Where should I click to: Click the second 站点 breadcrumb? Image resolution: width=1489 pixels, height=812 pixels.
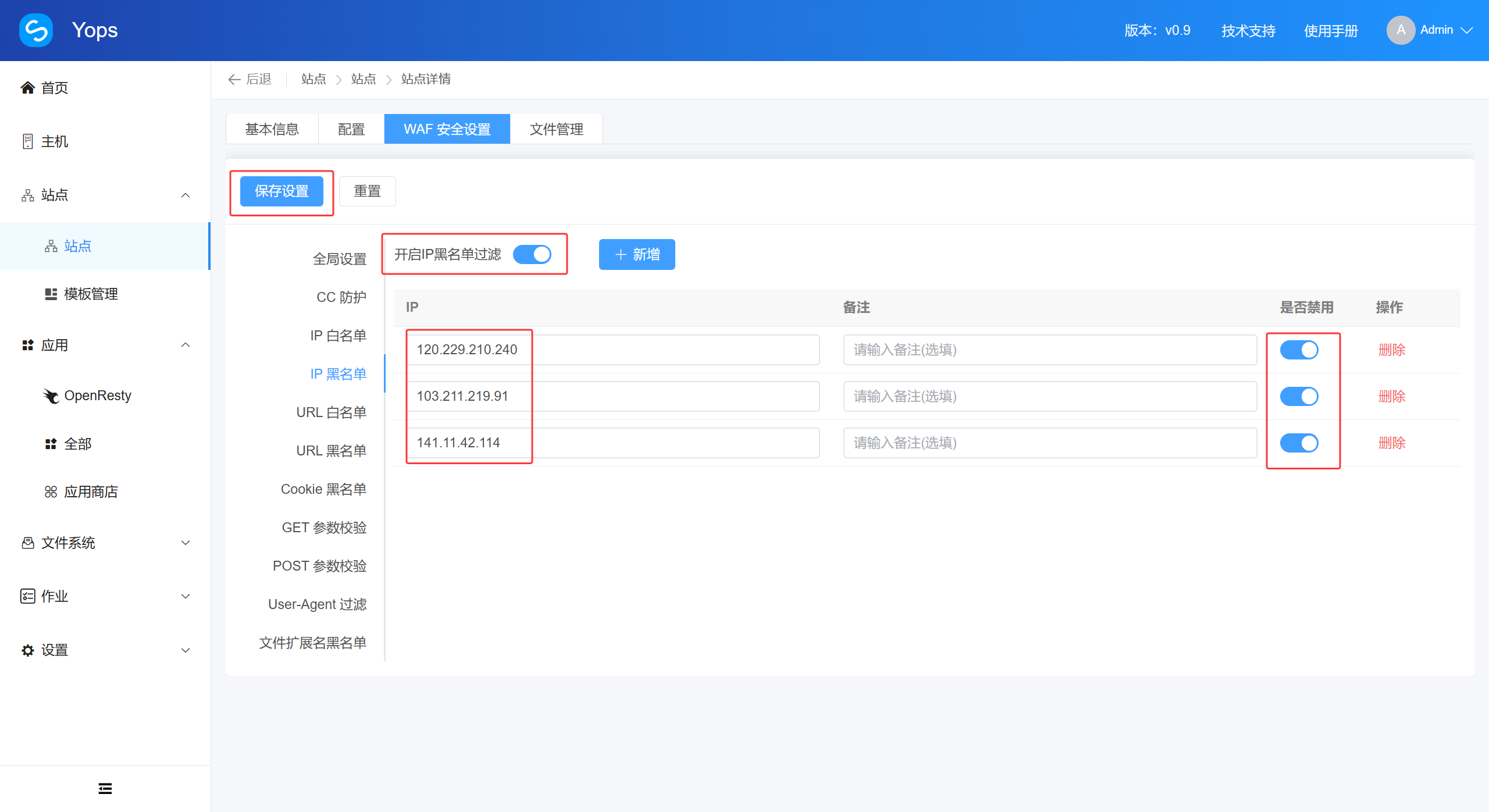pos(364,79)
